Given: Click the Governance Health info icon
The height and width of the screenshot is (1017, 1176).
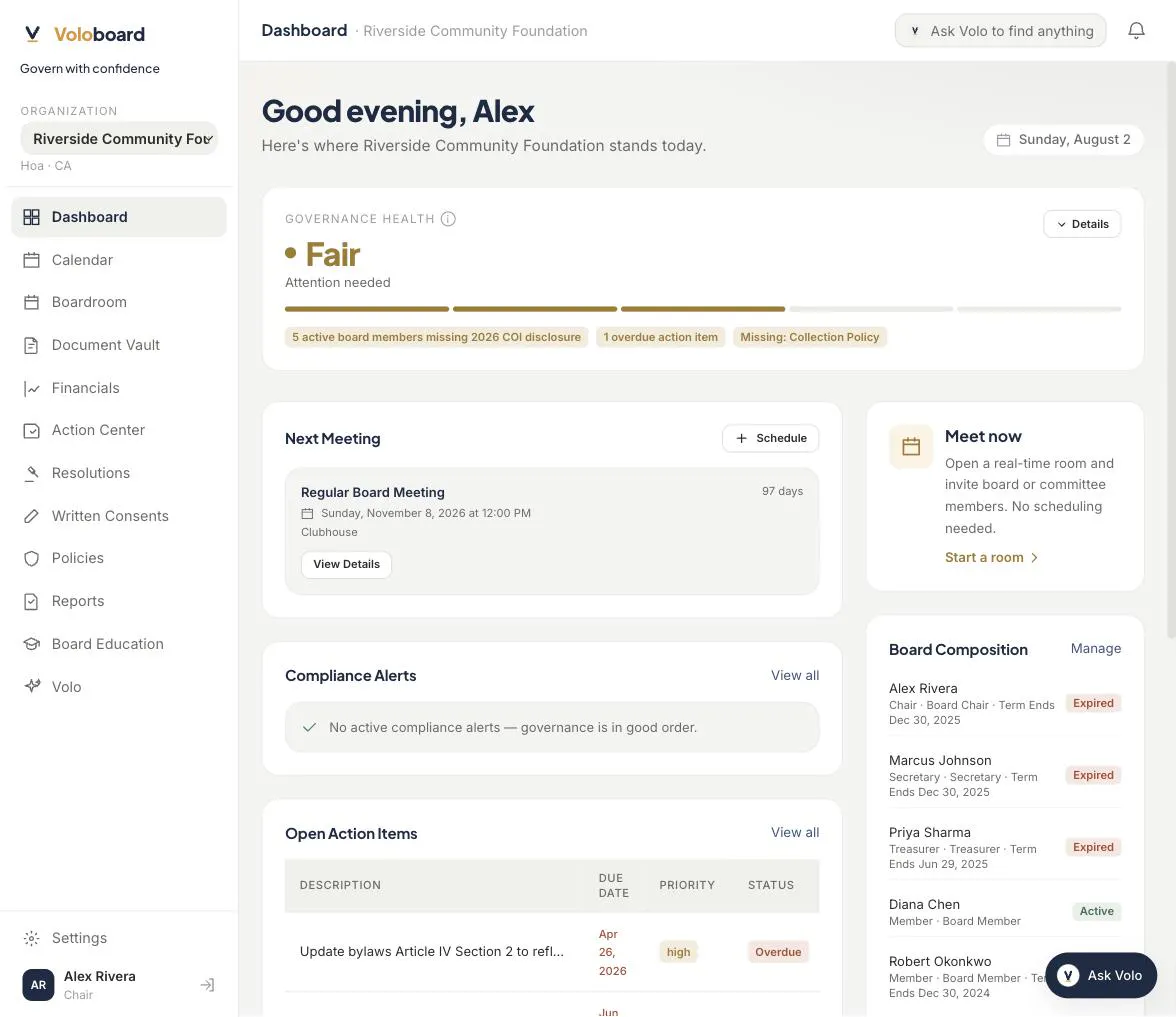Looking at the screenshot, I should [x=448, y=219].
